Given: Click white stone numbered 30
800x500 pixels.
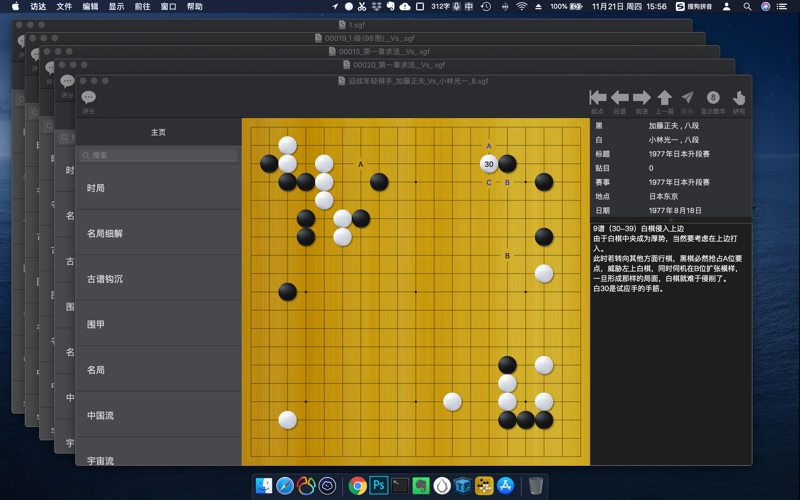Looking at the screenshot, I should point(489,164).
